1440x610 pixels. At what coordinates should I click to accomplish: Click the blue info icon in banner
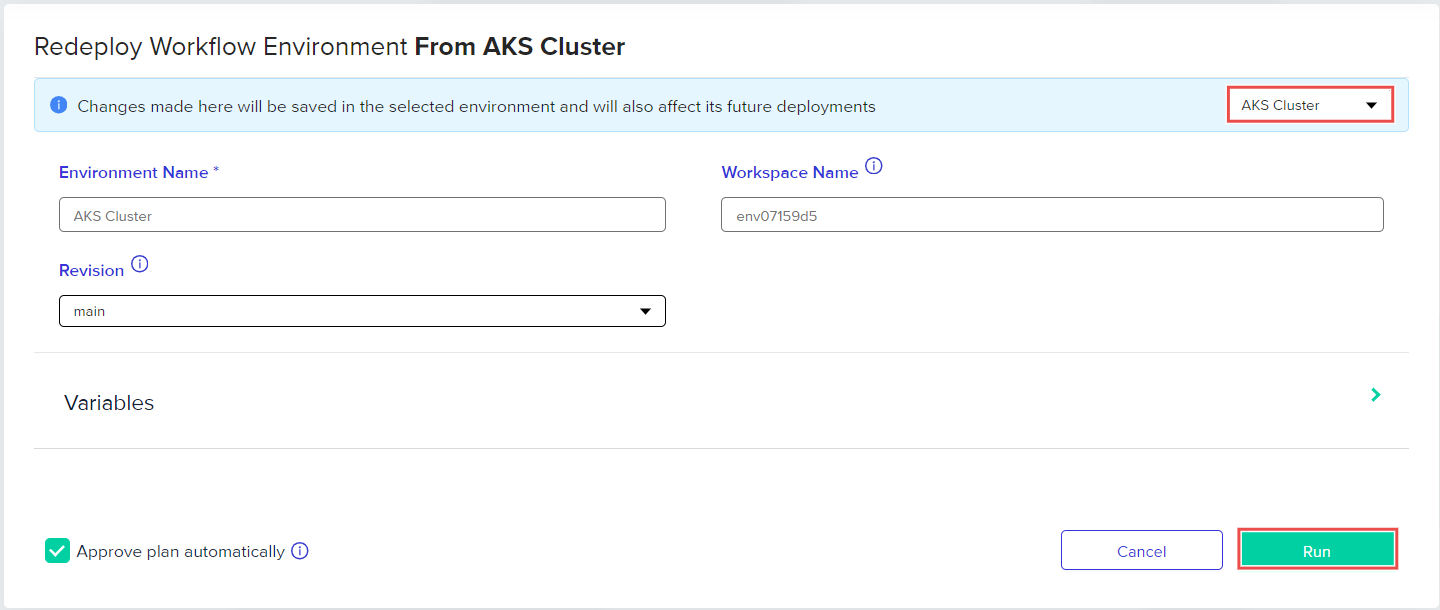coord(59,105)
